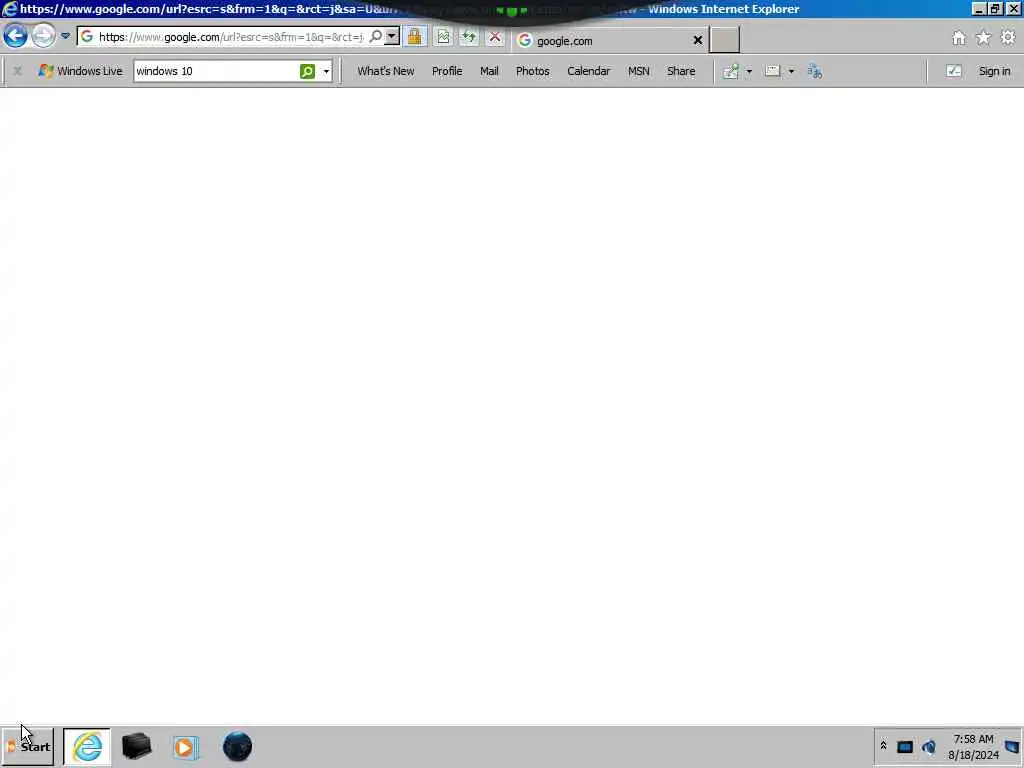Open MSN from the toolbar

(x=639, y=71)
